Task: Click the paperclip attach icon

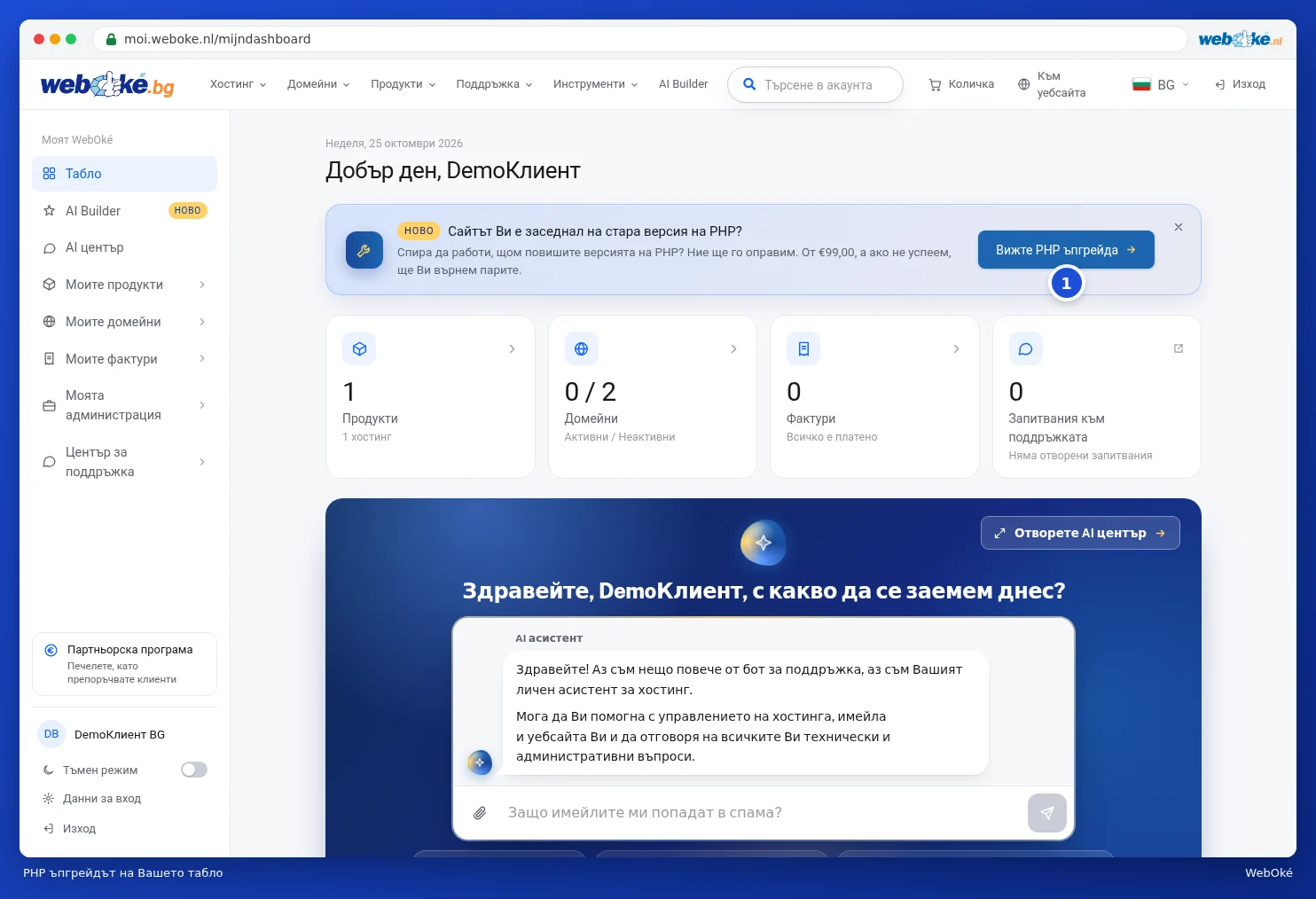Action: (480, 813)
